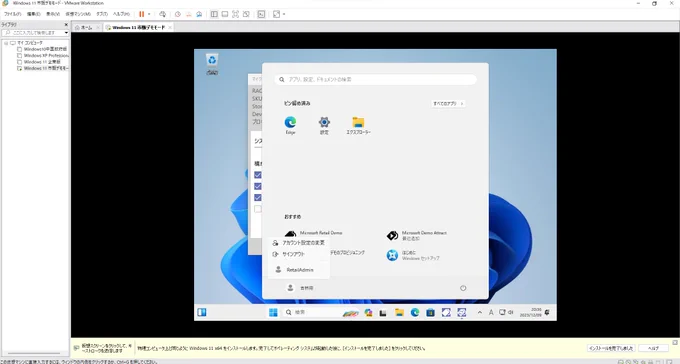Enter full screen mode toolbar icon

click(x=235, y=14)
